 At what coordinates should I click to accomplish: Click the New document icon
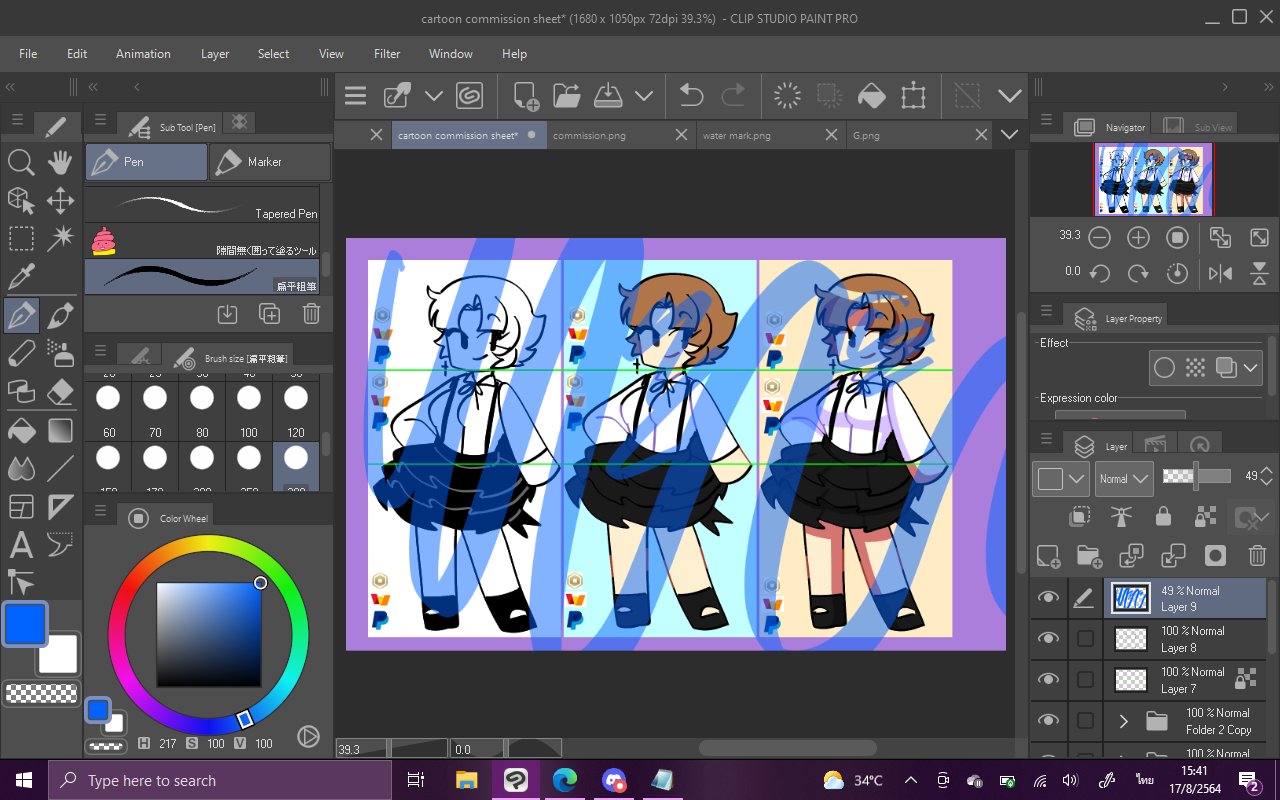526,96
